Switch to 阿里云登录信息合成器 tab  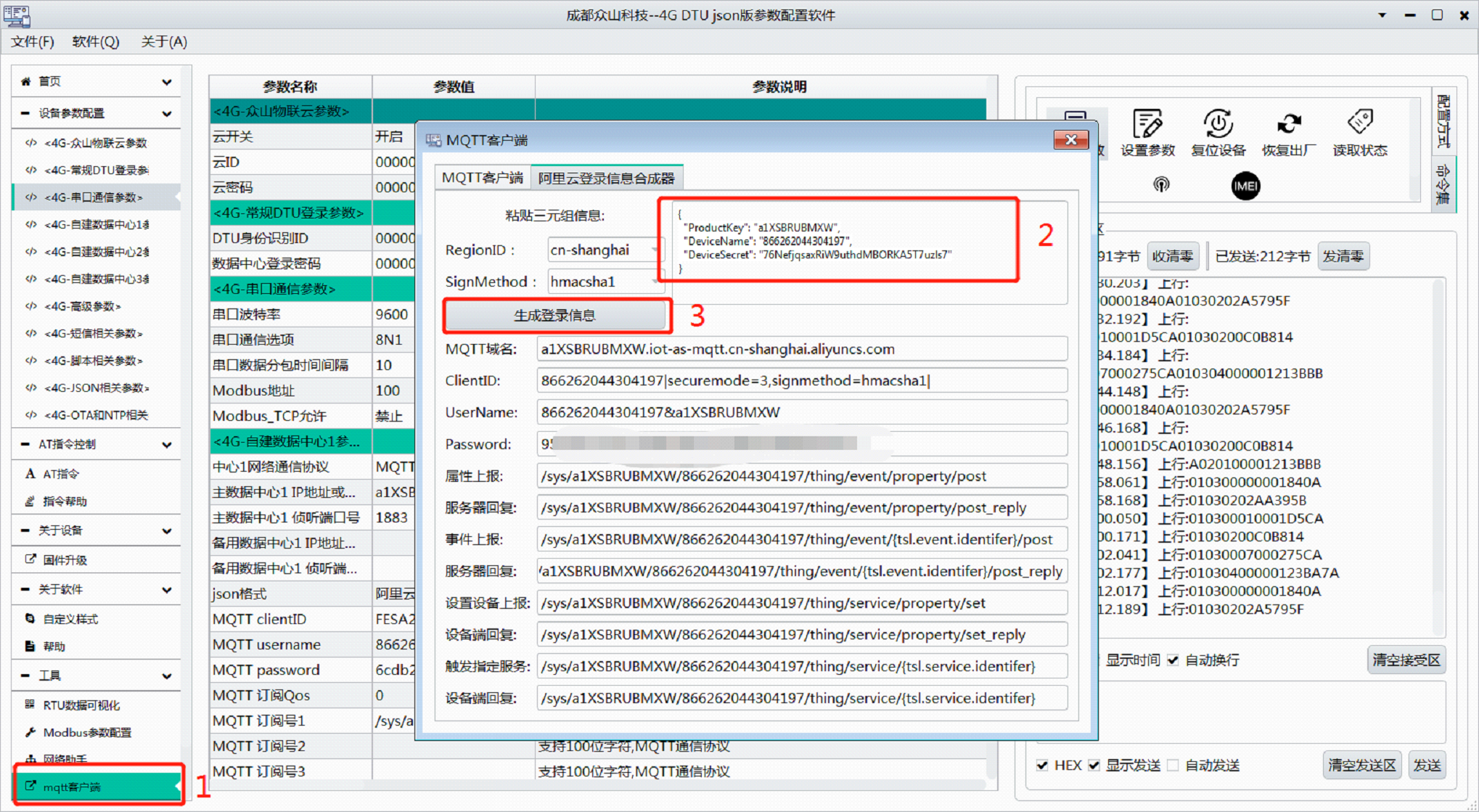[x=606, y=178]
